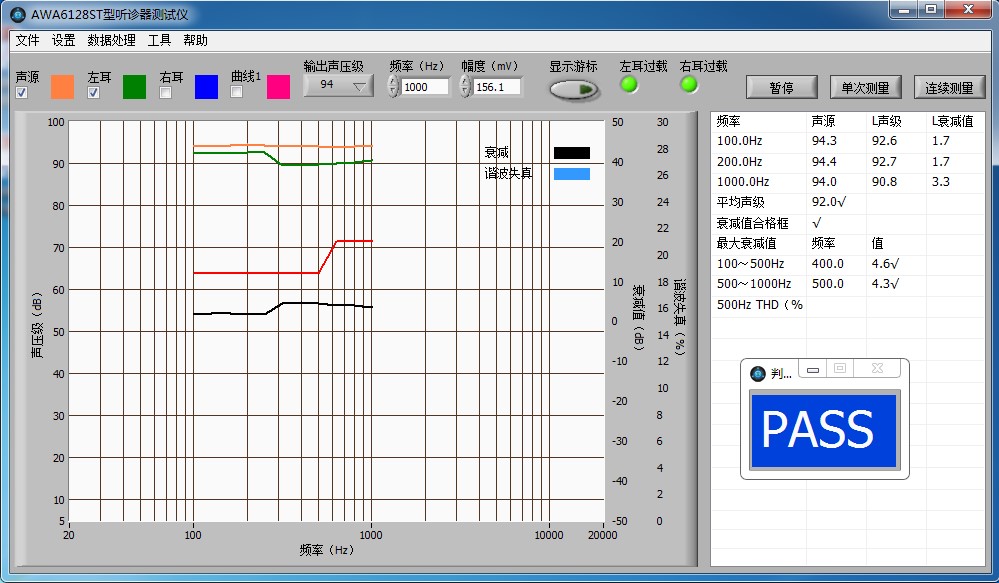Open the 输出声压级 dropdown showing 94
Image resolution: width=999 pixels, height=583 pixels.
[338, 86]
